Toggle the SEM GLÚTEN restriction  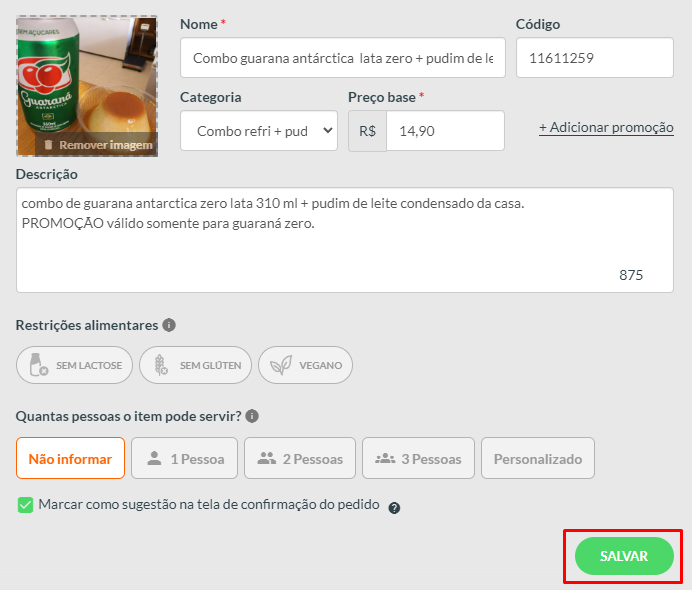196,365
